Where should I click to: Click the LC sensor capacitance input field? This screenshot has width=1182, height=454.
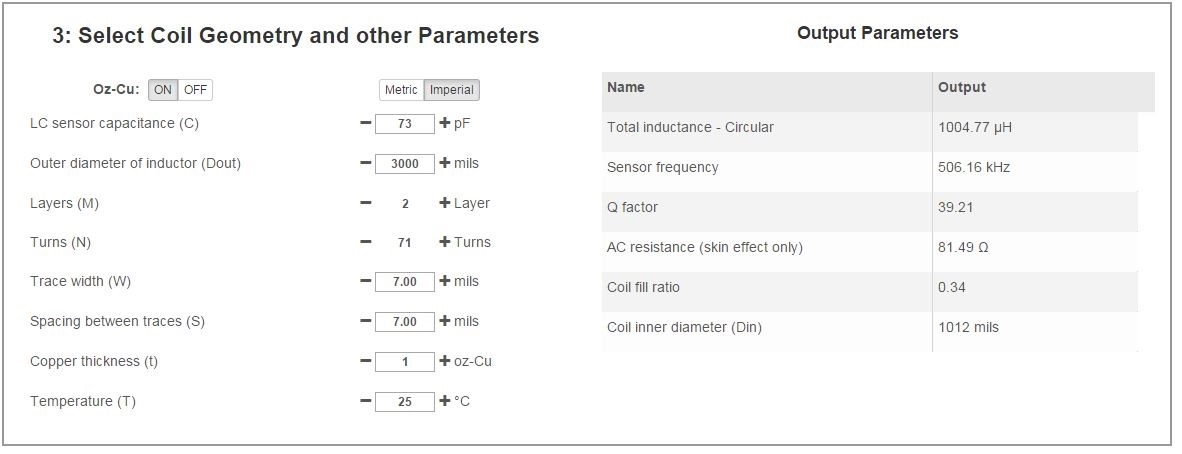pos(405,124)
